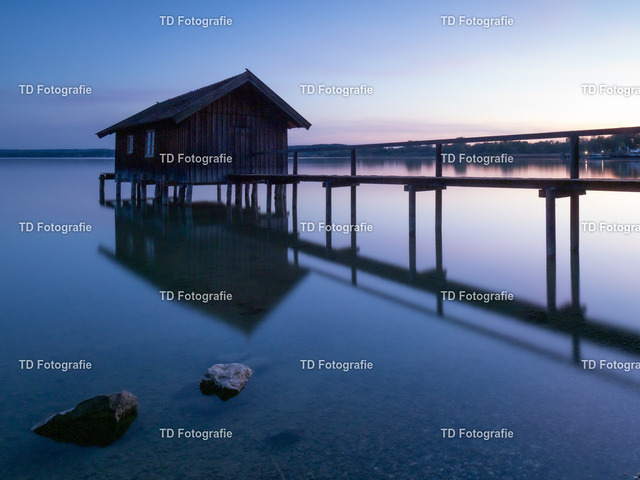
Task: Select the large rock in the foreground
Action: pyautogui.click(x=90, y=419)
